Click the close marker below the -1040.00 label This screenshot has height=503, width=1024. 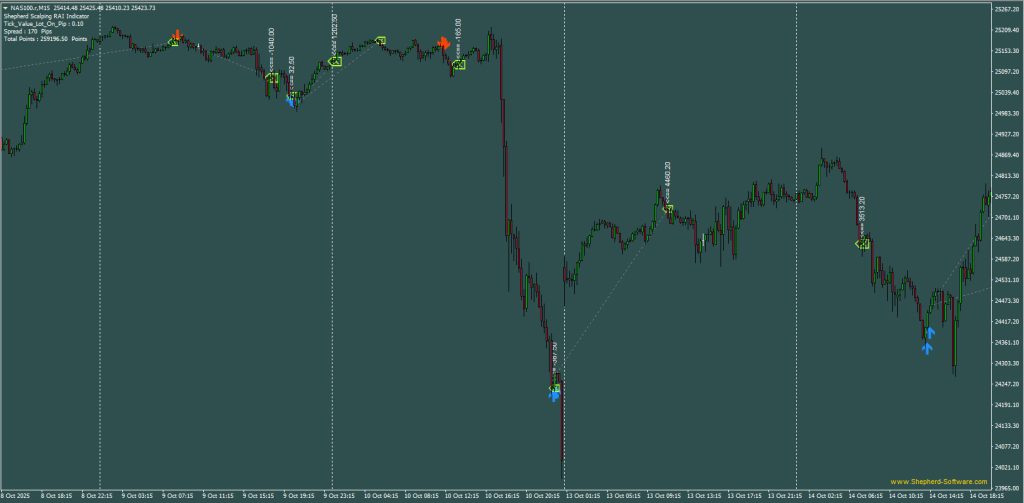pos(272,78)
